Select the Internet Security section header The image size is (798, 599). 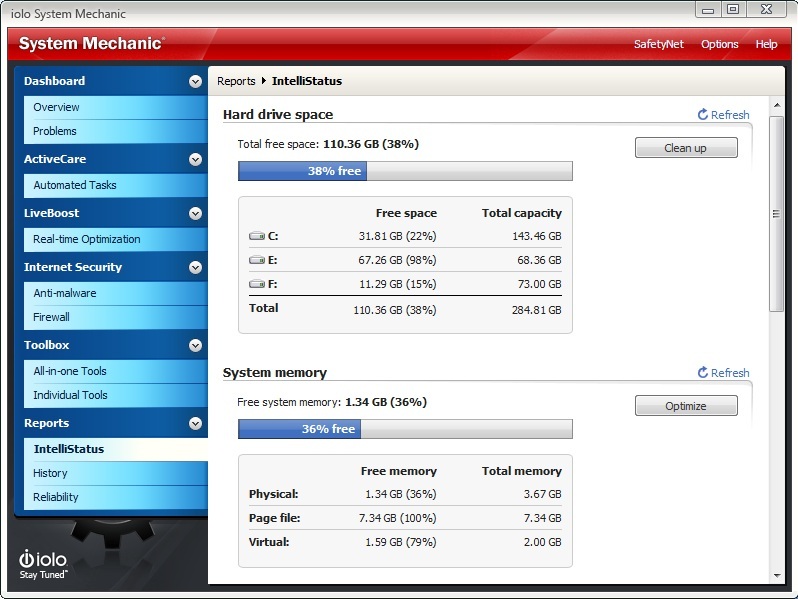73,267
